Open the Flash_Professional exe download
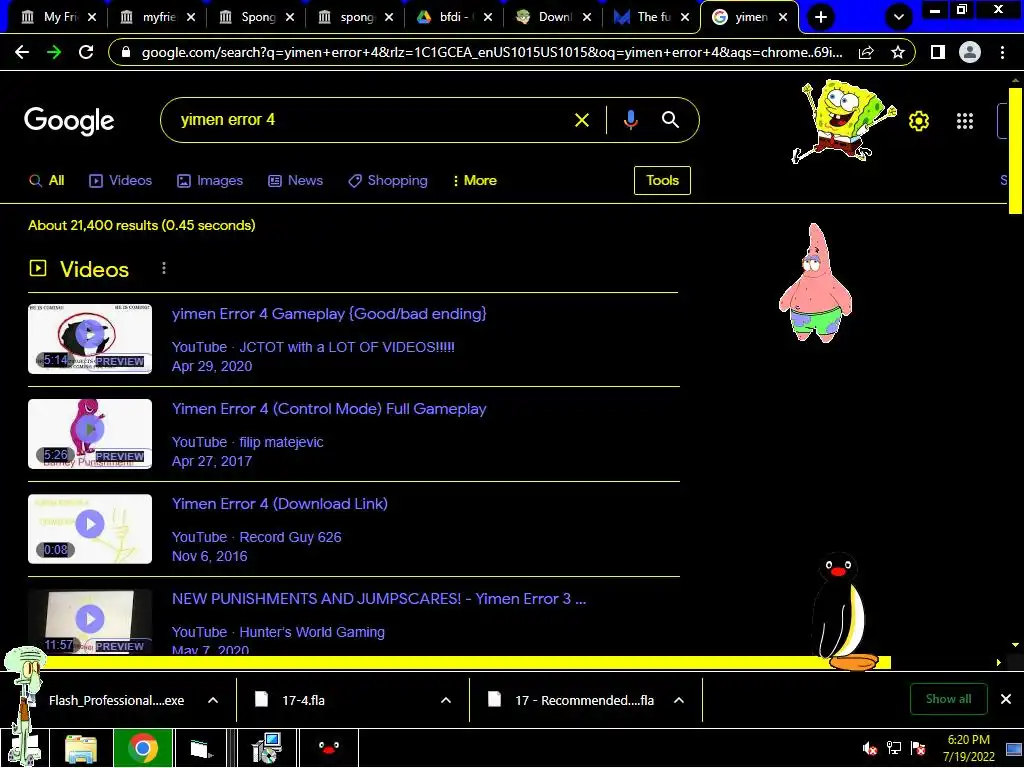 118,700
